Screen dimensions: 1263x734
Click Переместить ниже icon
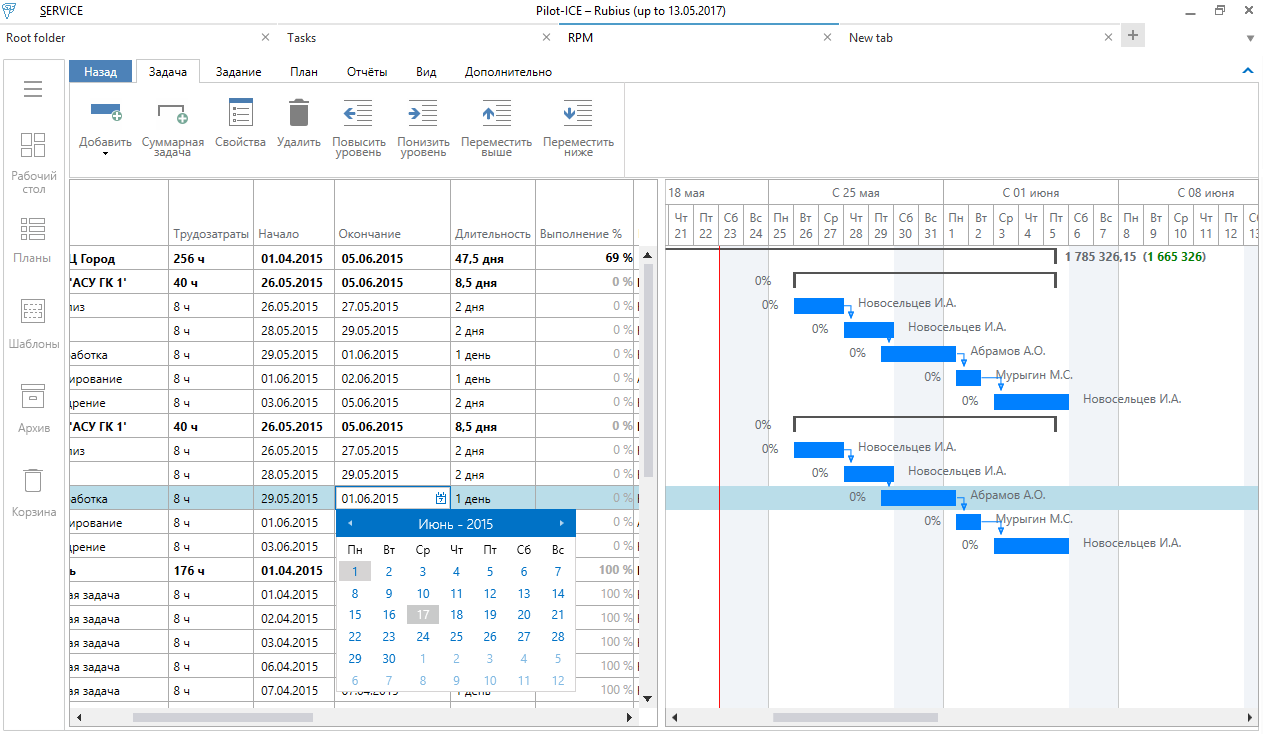pyautogui.click(x=578, y=112)
